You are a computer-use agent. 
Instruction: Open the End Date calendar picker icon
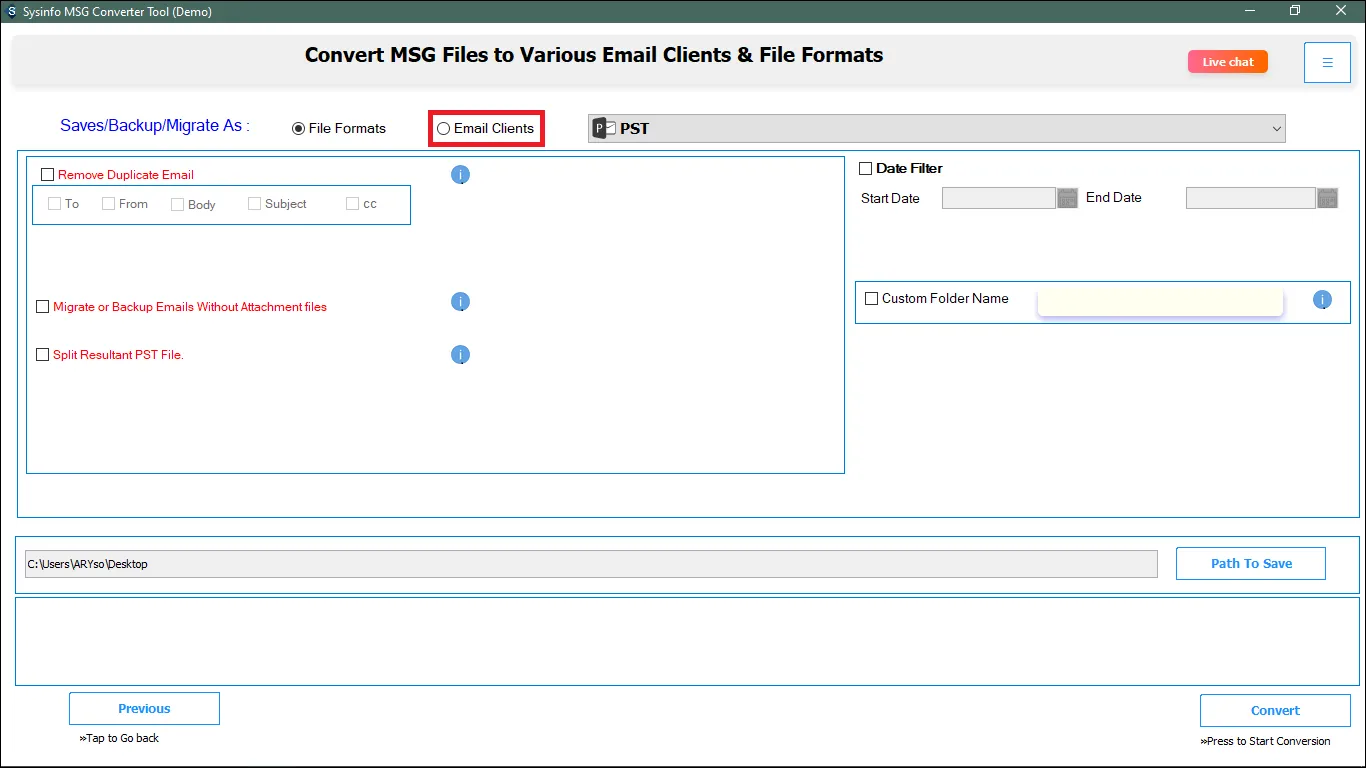click(1327, 198)
